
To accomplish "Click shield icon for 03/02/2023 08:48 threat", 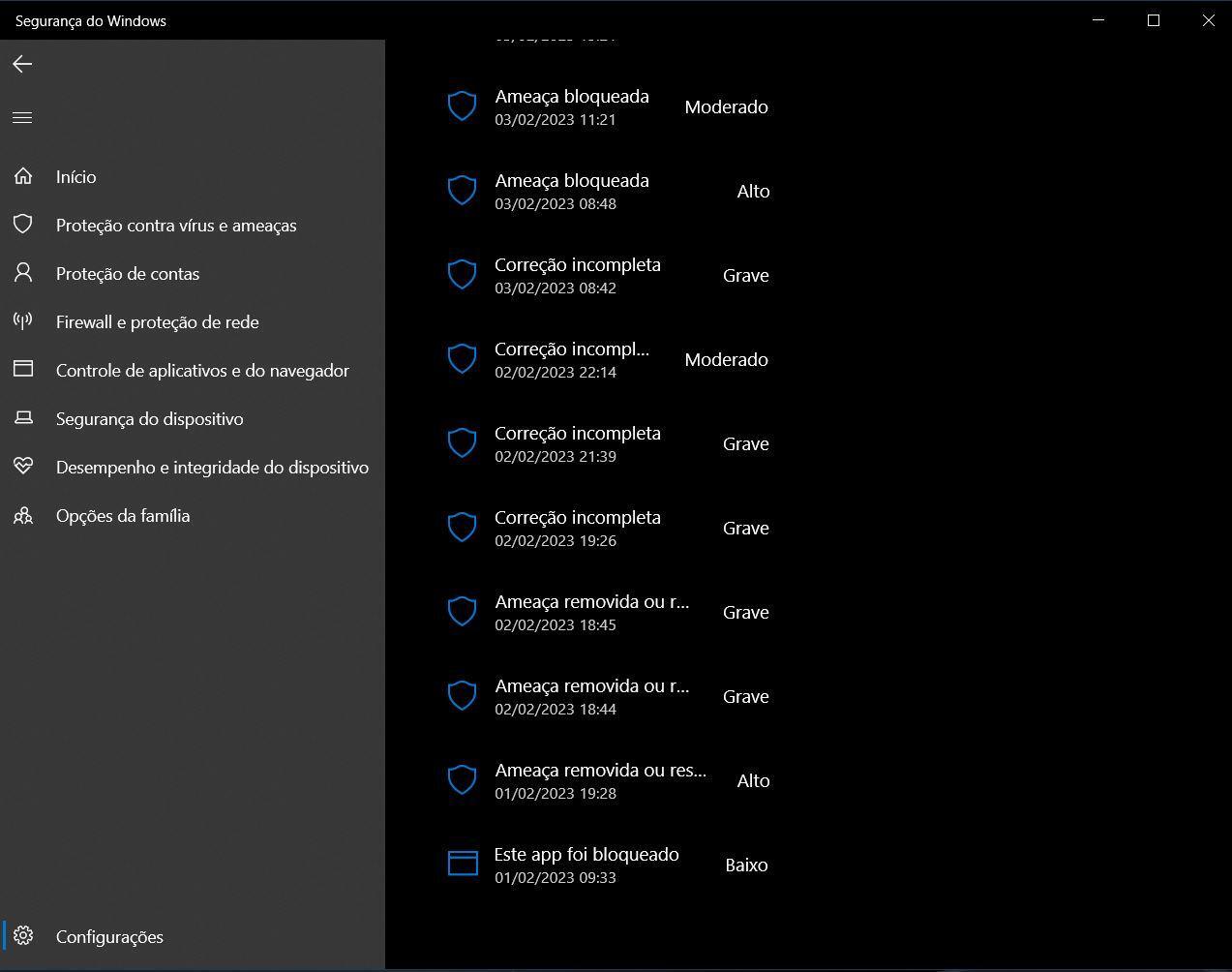I will coord(463,191).
